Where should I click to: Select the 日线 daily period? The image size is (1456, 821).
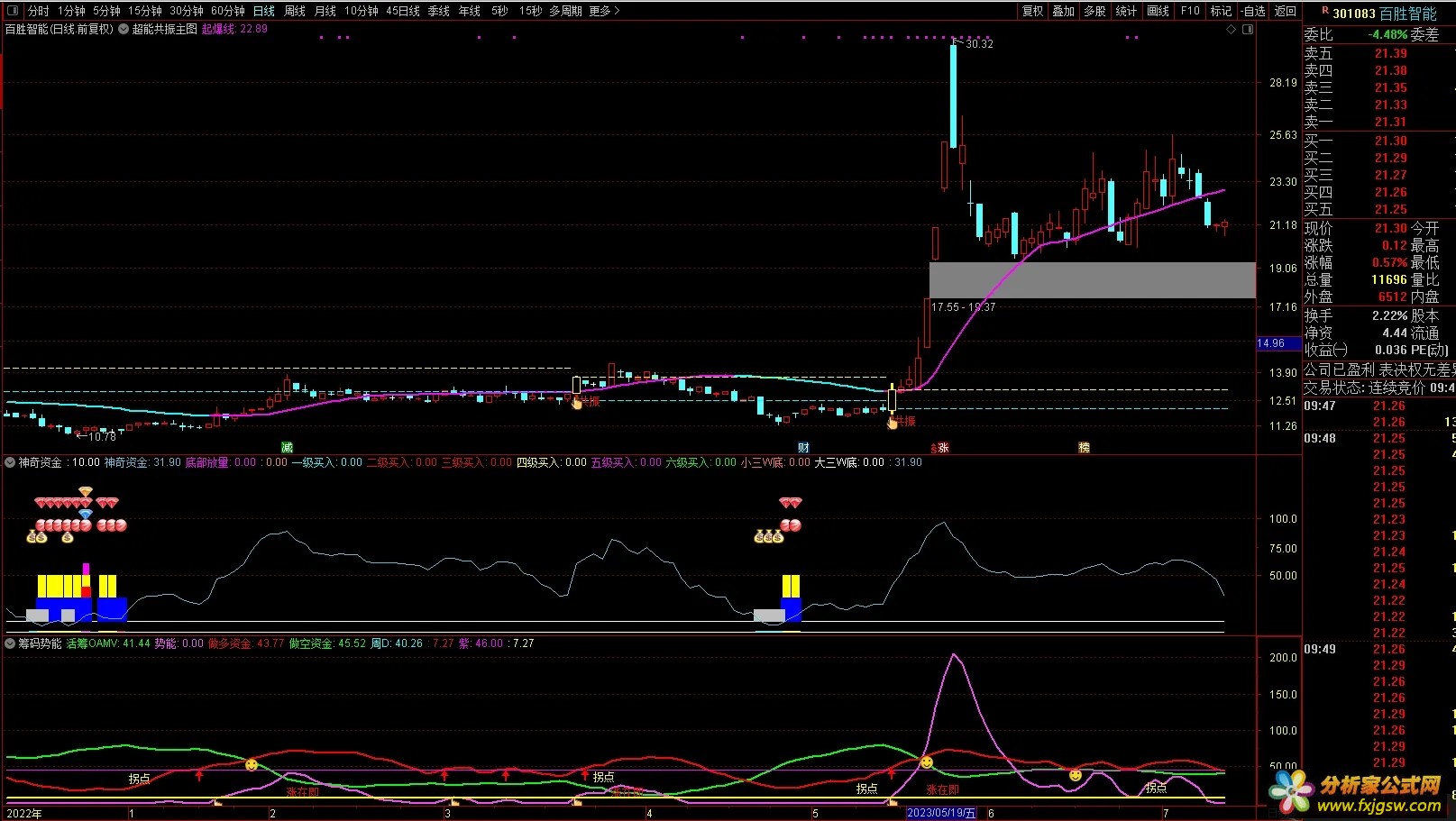[264, 11]
